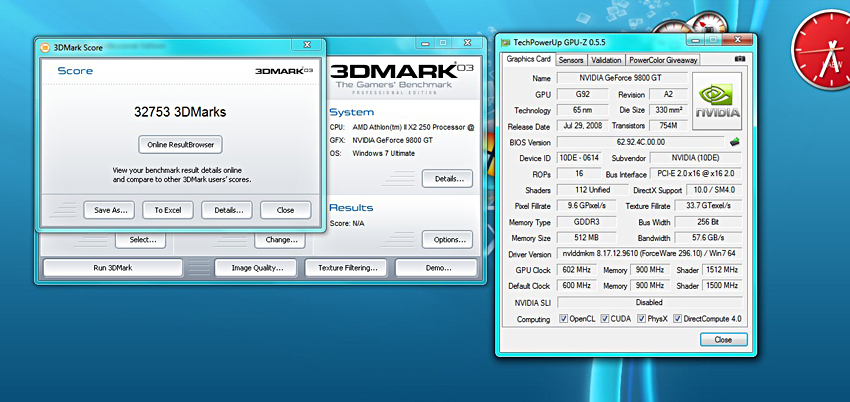Click the Score: N/A results text
Screen dimensions: 850x402
(347, 223)
